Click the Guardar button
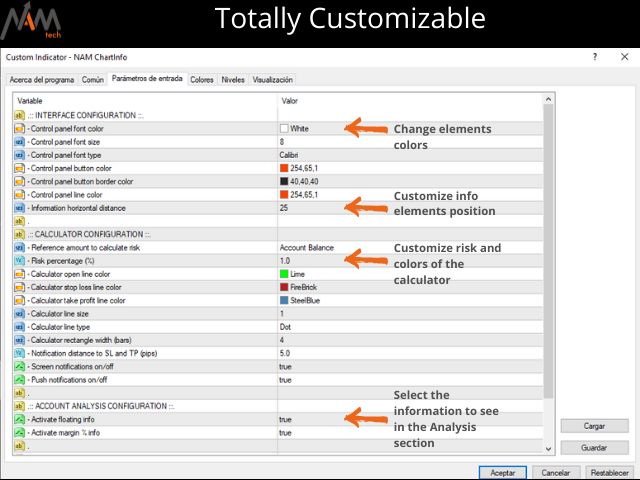Viewport: 640px width, 480px height. coord(594,448)
